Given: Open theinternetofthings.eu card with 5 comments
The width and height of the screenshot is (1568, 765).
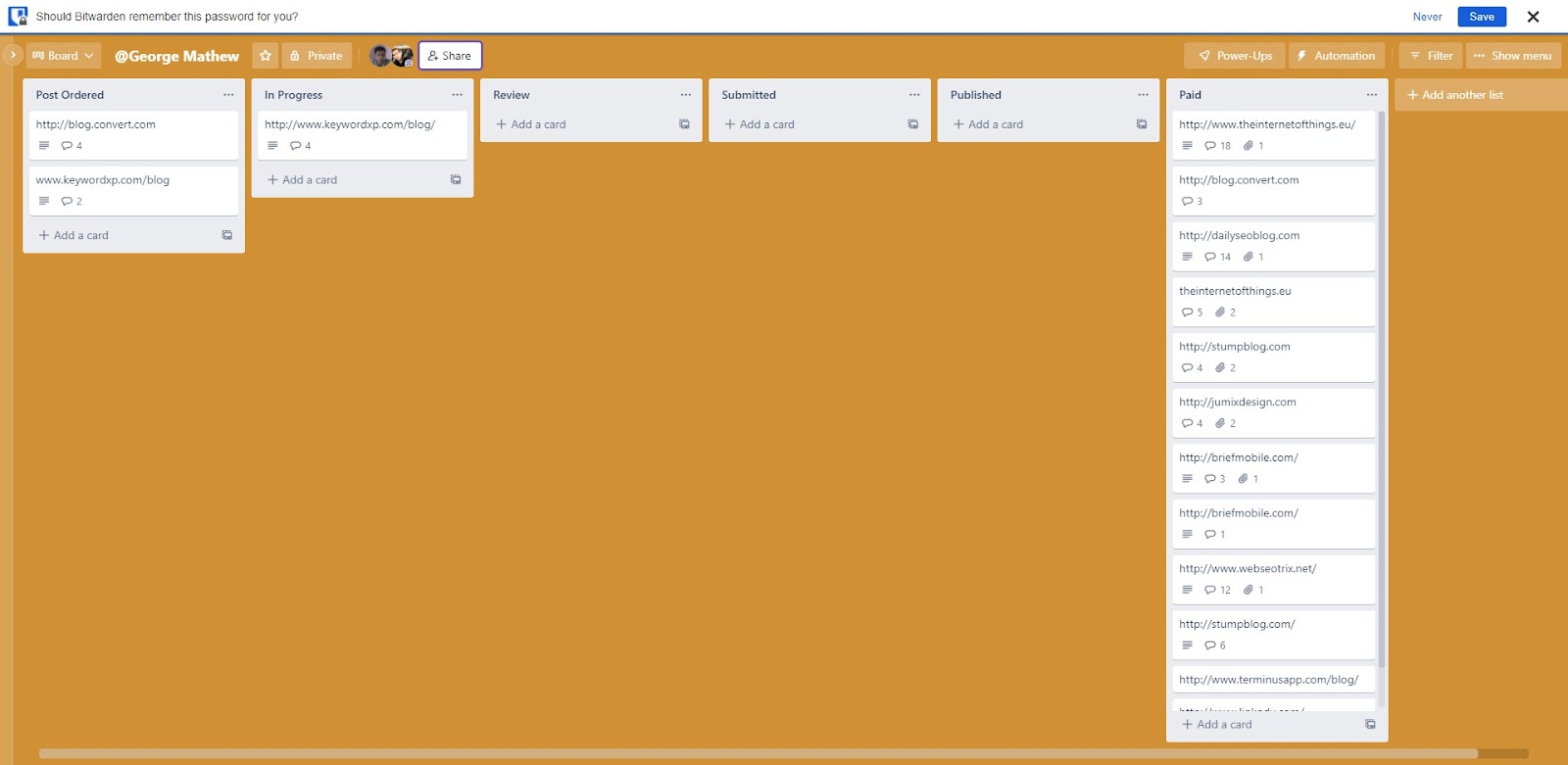Looking at the screenshot, I should point(1274,302).
